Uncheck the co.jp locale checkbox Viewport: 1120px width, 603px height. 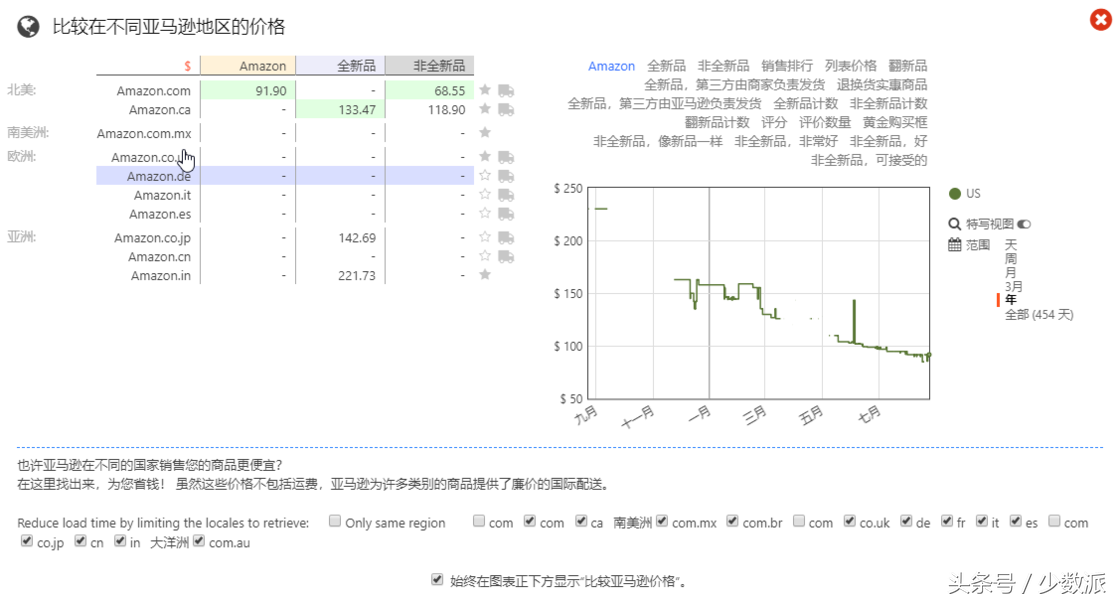coord(26,541)
